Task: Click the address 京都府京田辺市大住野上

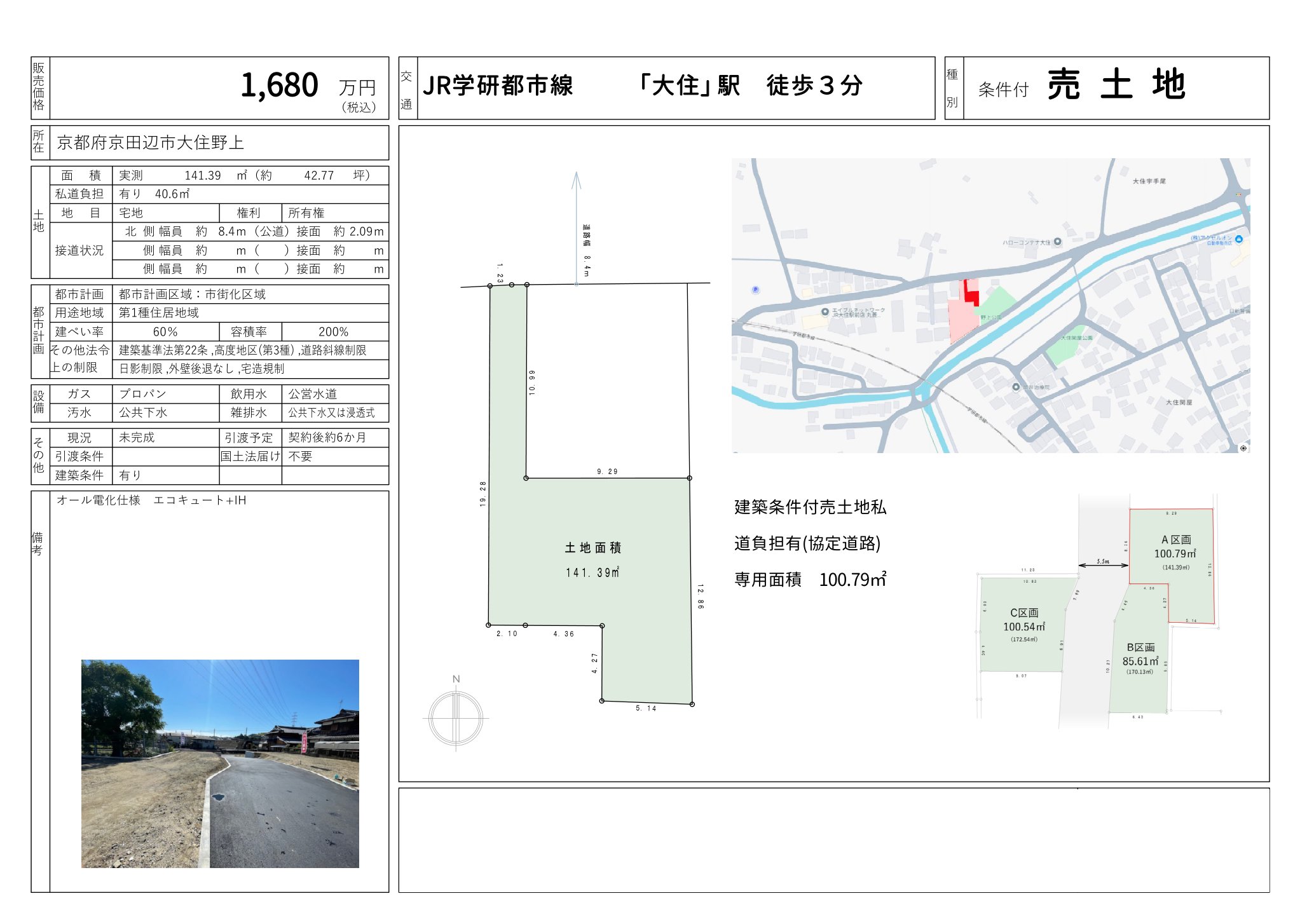Action: [x=150, y=142]
